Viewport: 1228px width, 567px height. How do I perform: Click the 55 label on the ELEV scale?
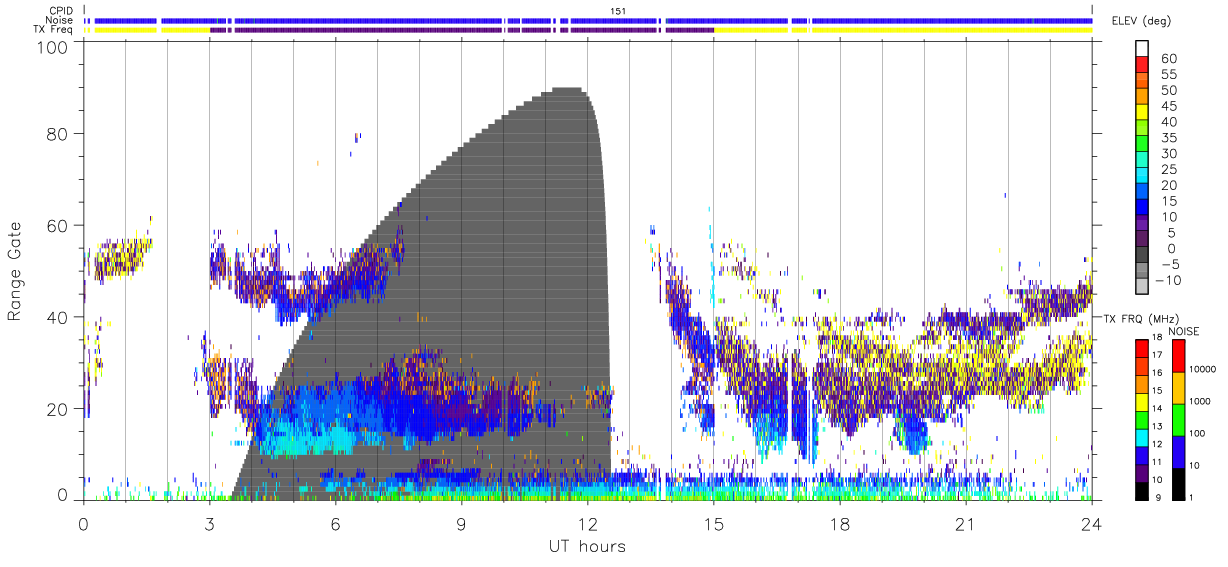pos(1168,75)
